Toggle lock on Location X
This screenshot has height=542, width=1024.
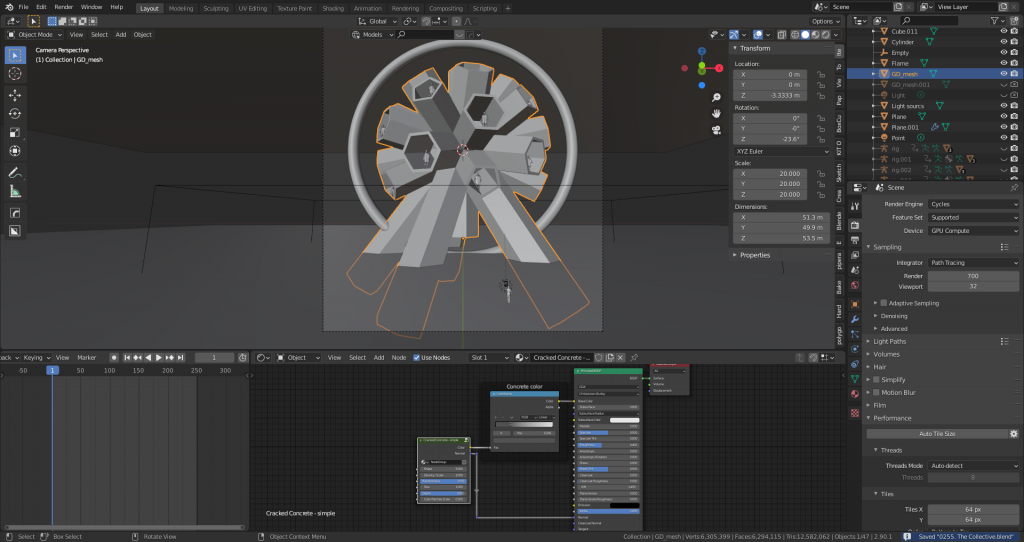point(821,74)
